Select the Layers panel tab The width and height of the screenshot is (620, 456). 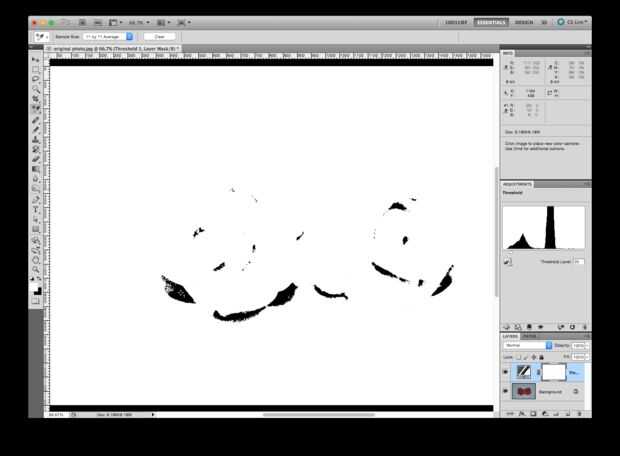[510, 336]
